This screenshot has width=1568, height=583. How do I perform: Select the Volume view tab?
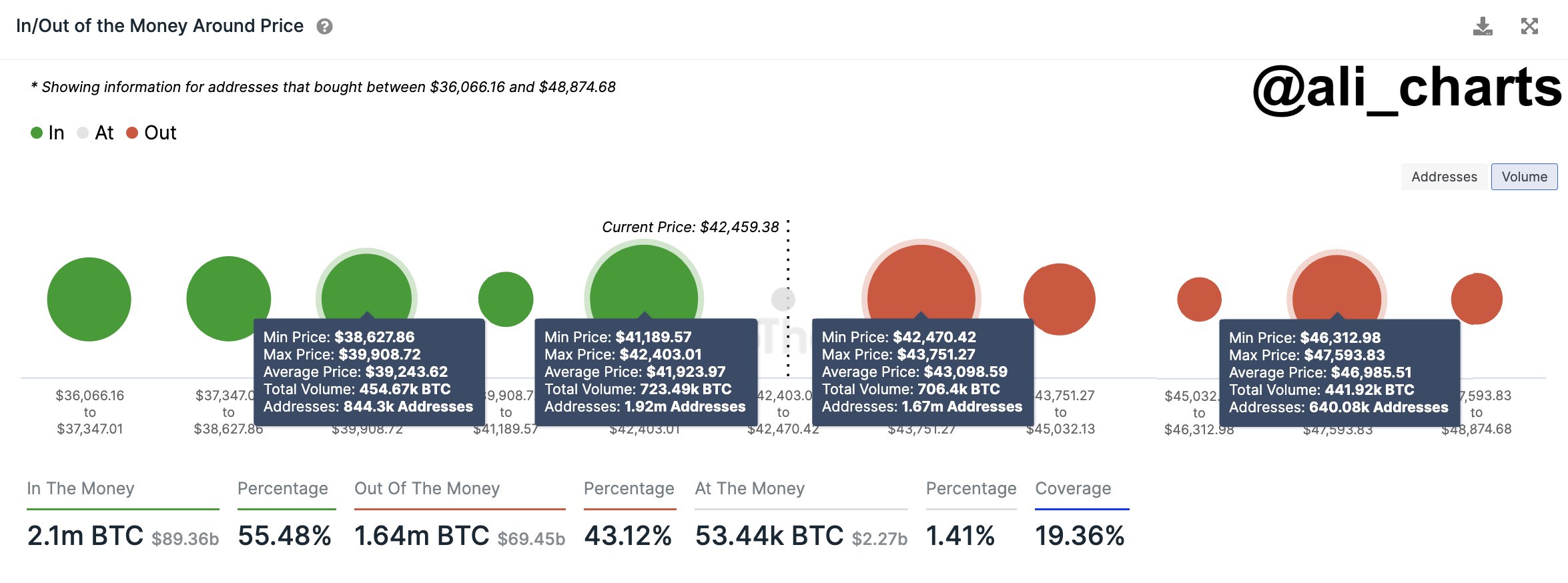pos(1524,177)
